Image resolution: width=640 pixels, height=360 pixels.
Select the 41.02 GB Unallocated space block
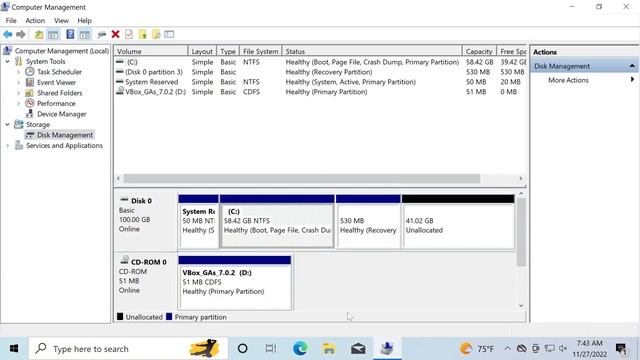pyautogui.click(x=458, y=222)
